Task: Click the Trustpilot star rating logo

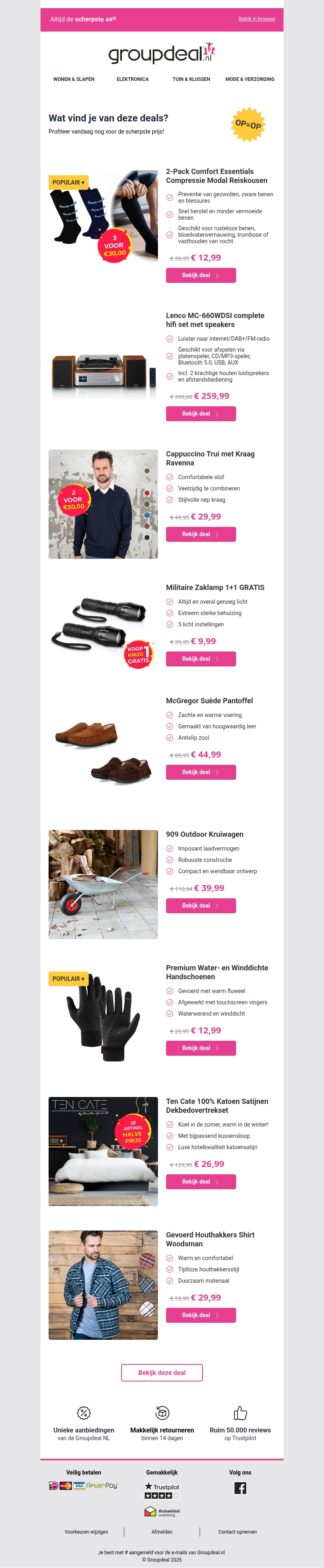Action: click(x=162, y=1491)
